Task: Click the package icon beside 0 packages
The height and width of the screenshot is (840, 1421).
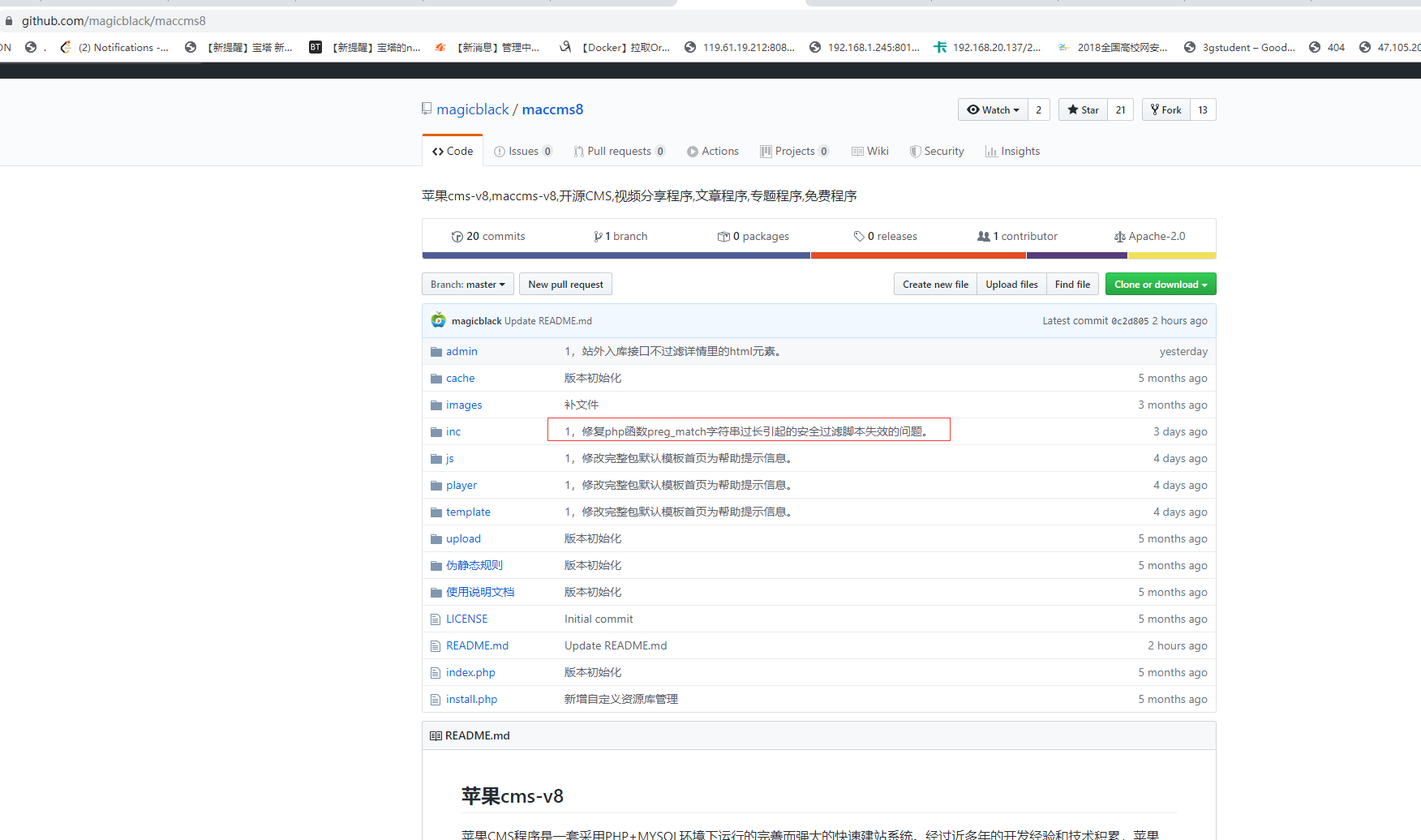Action: click(x=723, y=237)
